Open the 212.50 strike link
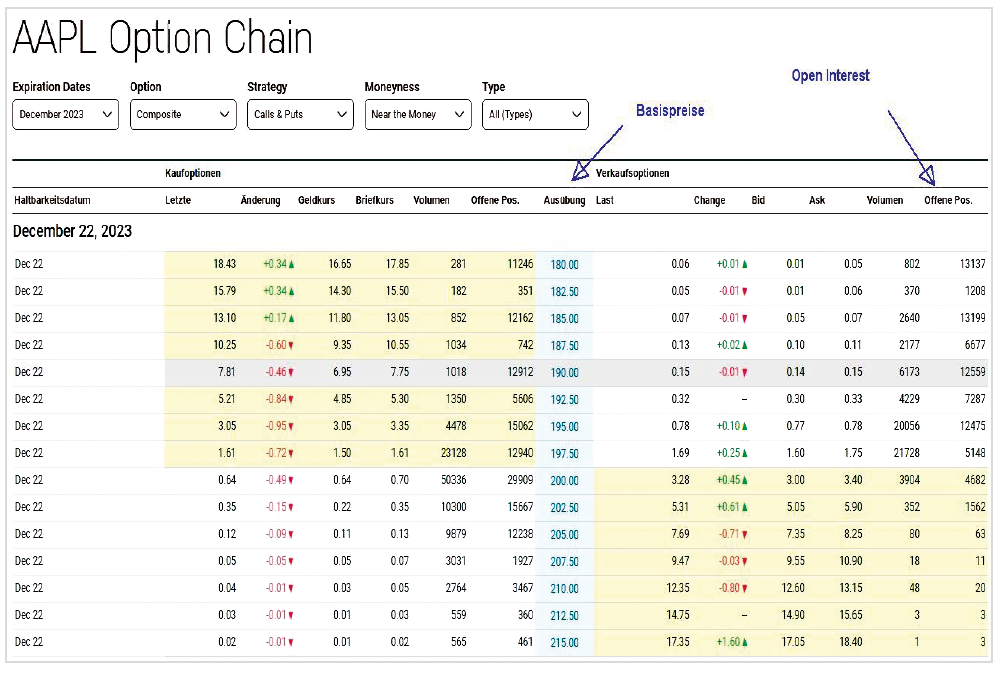The width and height of the screenshot is (1006, 674). [564, 615]
